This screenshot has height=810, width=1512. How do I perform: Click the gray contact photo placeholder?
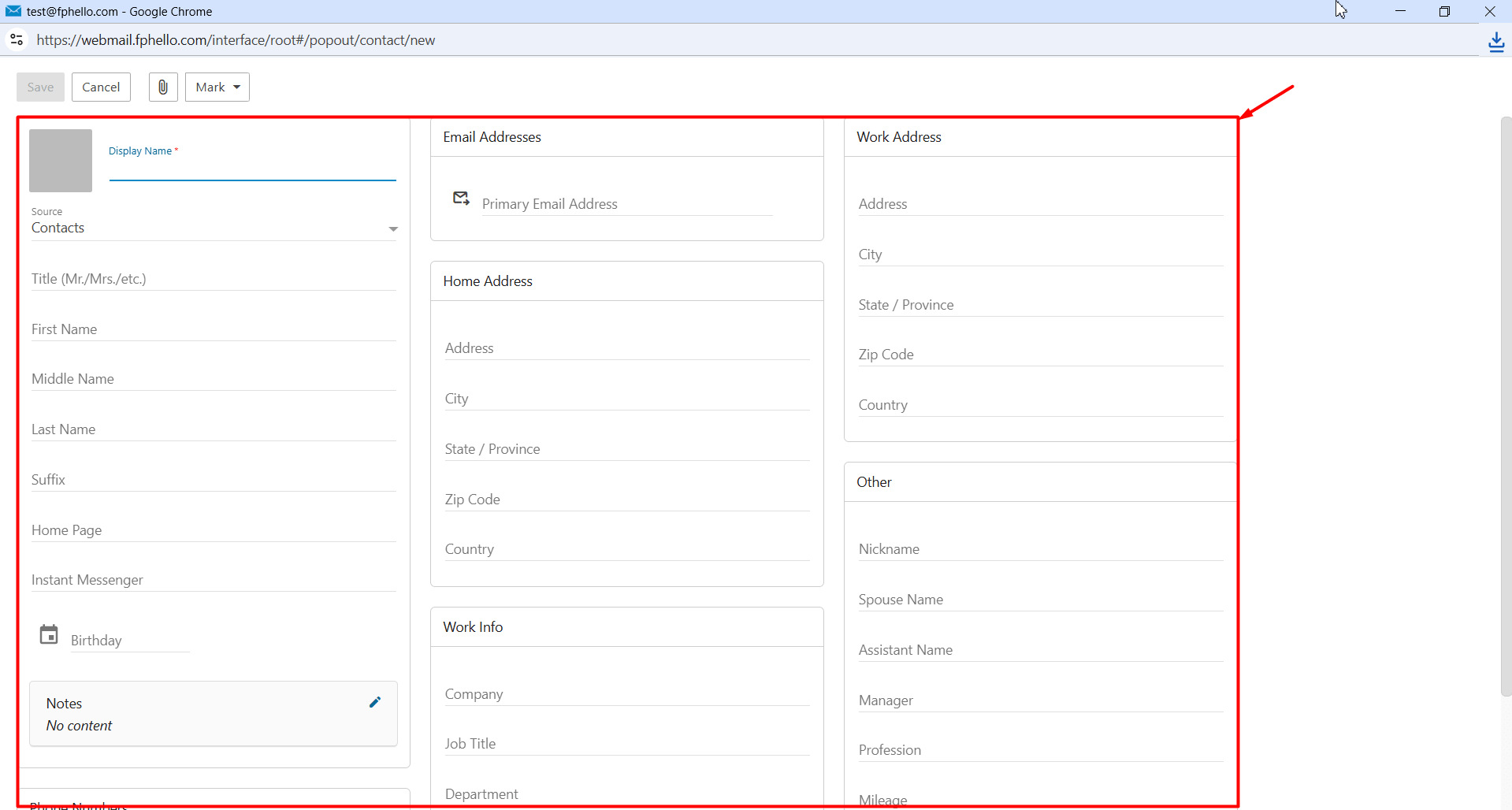[x=61, y=161]
